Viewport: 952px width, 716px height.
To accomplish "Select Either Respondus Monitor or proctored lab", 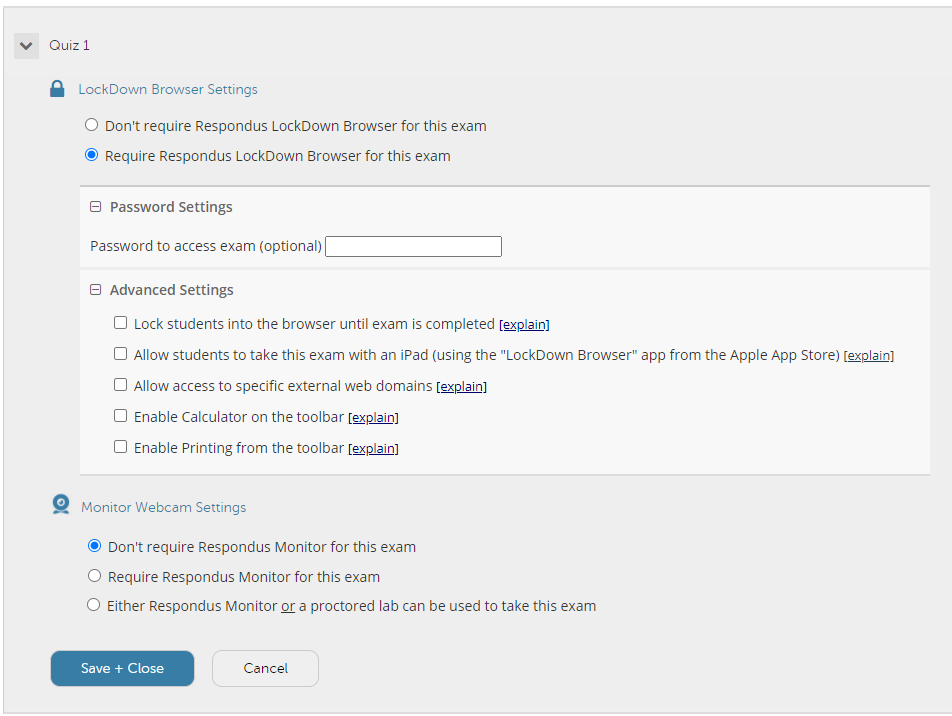I will (x=94, y=605).
